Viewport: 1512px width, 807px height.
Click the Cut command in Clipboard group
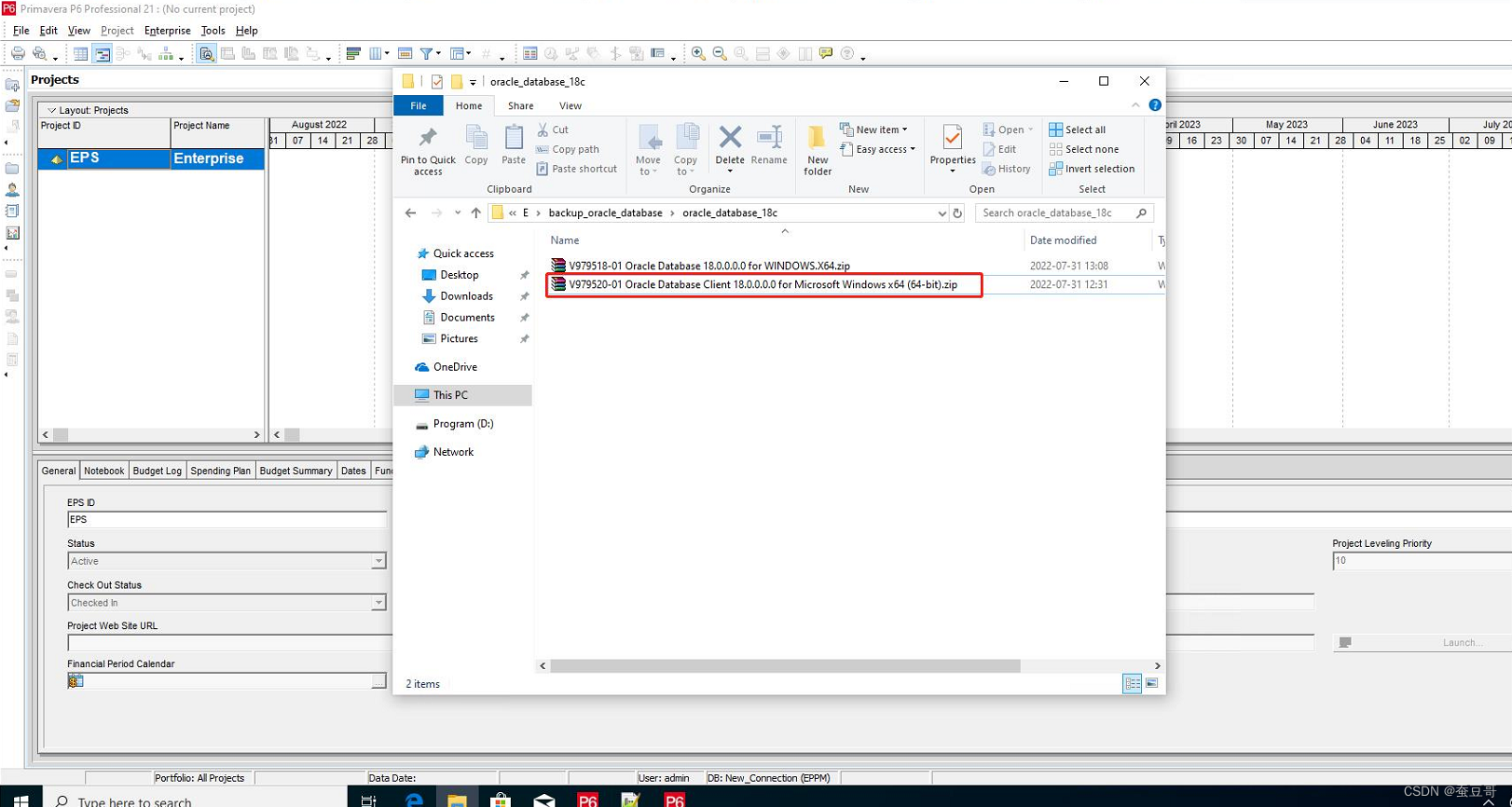(553, 130)
